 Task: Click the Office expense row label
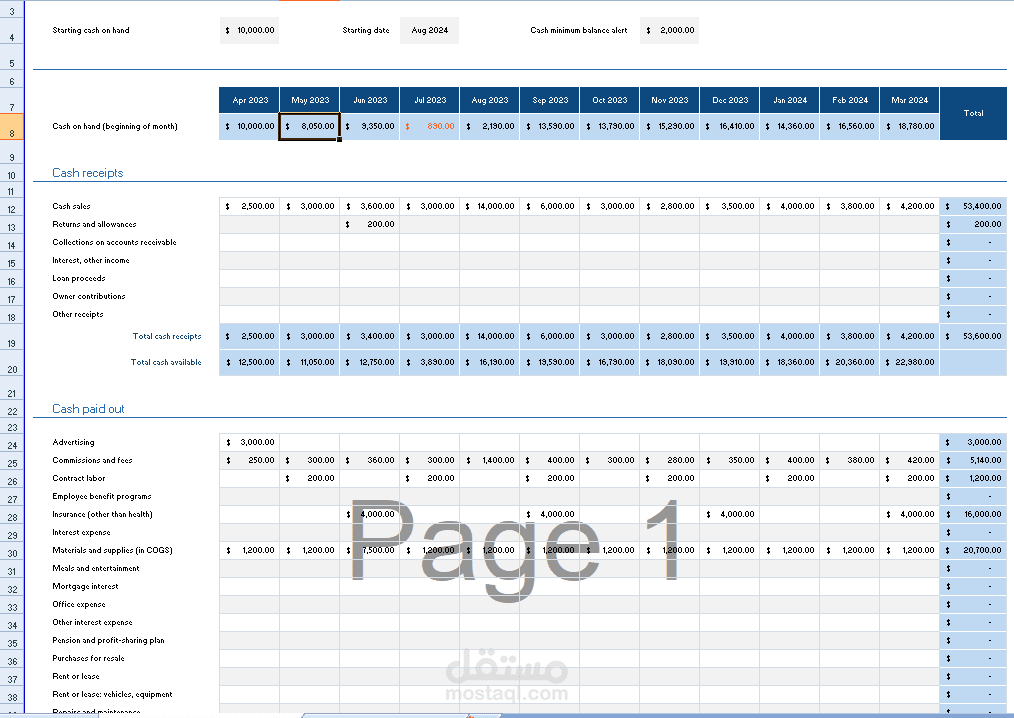pos(78,605)
